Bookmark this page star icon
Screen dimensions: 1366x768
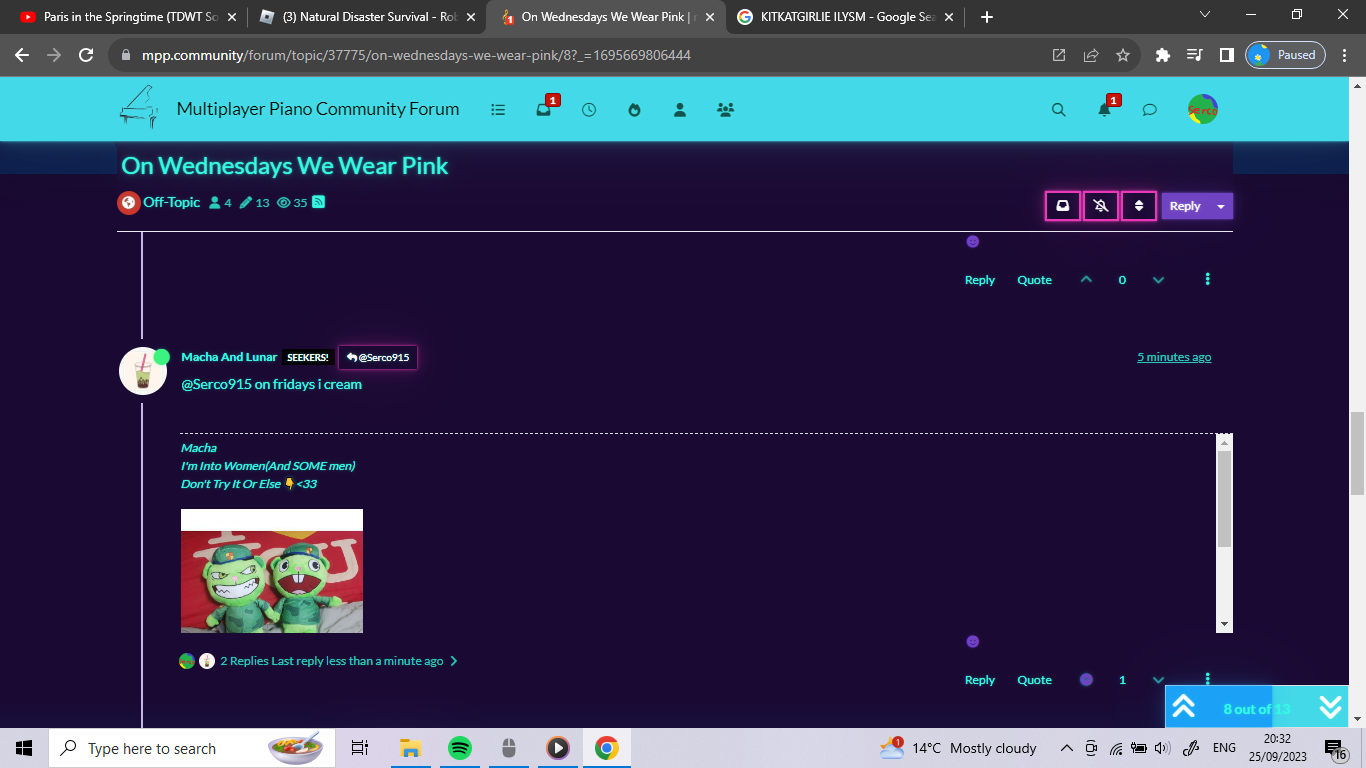(1123, 55)
